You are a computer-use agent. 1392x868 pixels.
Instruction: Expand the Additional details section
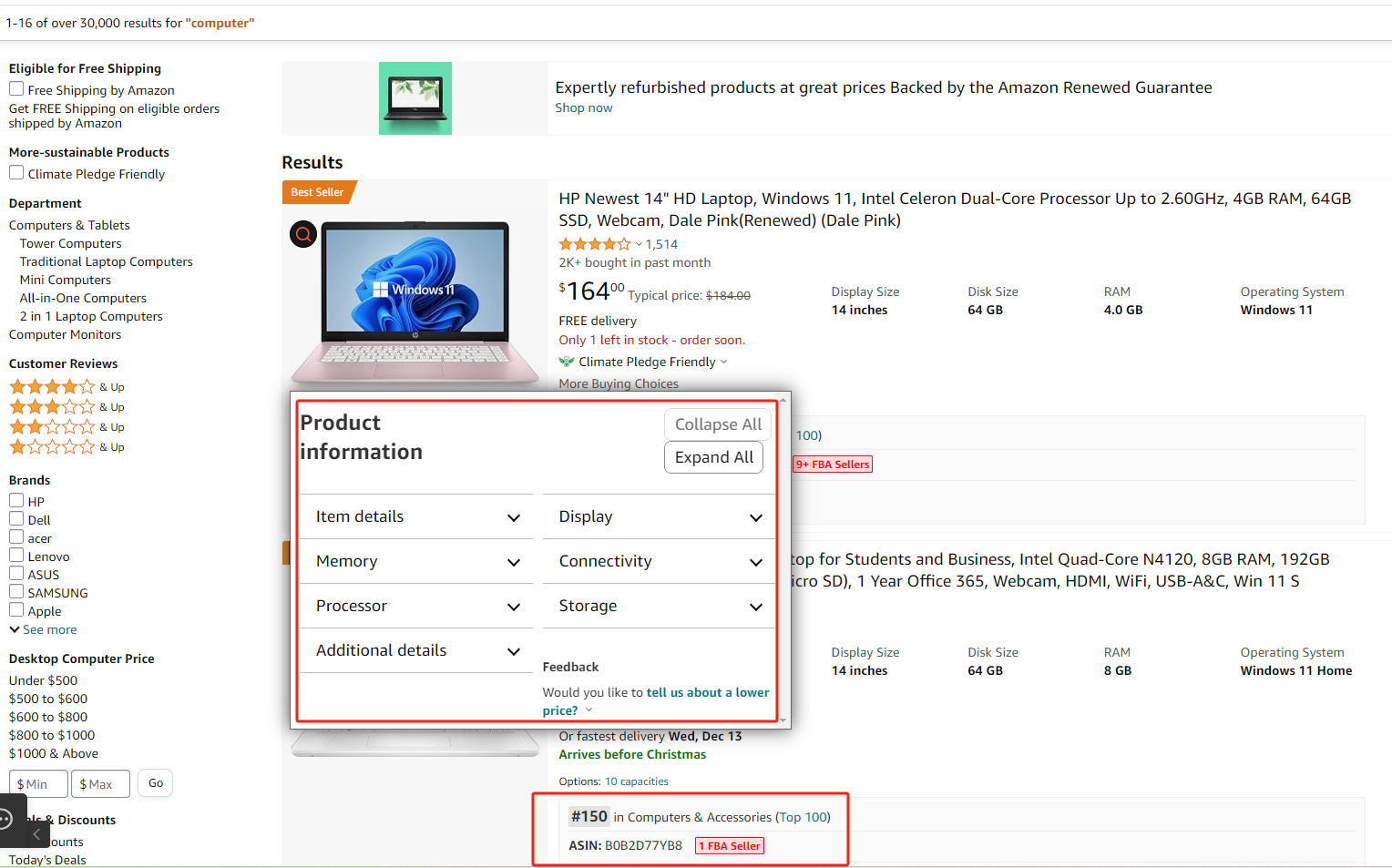(x=417, y=650)
